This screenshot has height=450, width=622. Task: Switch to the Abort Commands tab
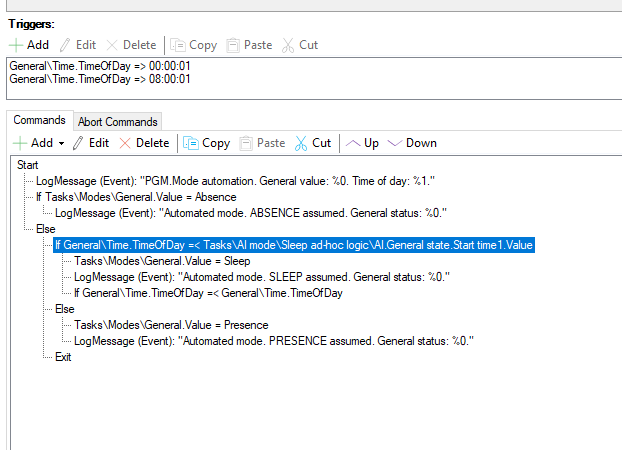(x=118, y=121)
